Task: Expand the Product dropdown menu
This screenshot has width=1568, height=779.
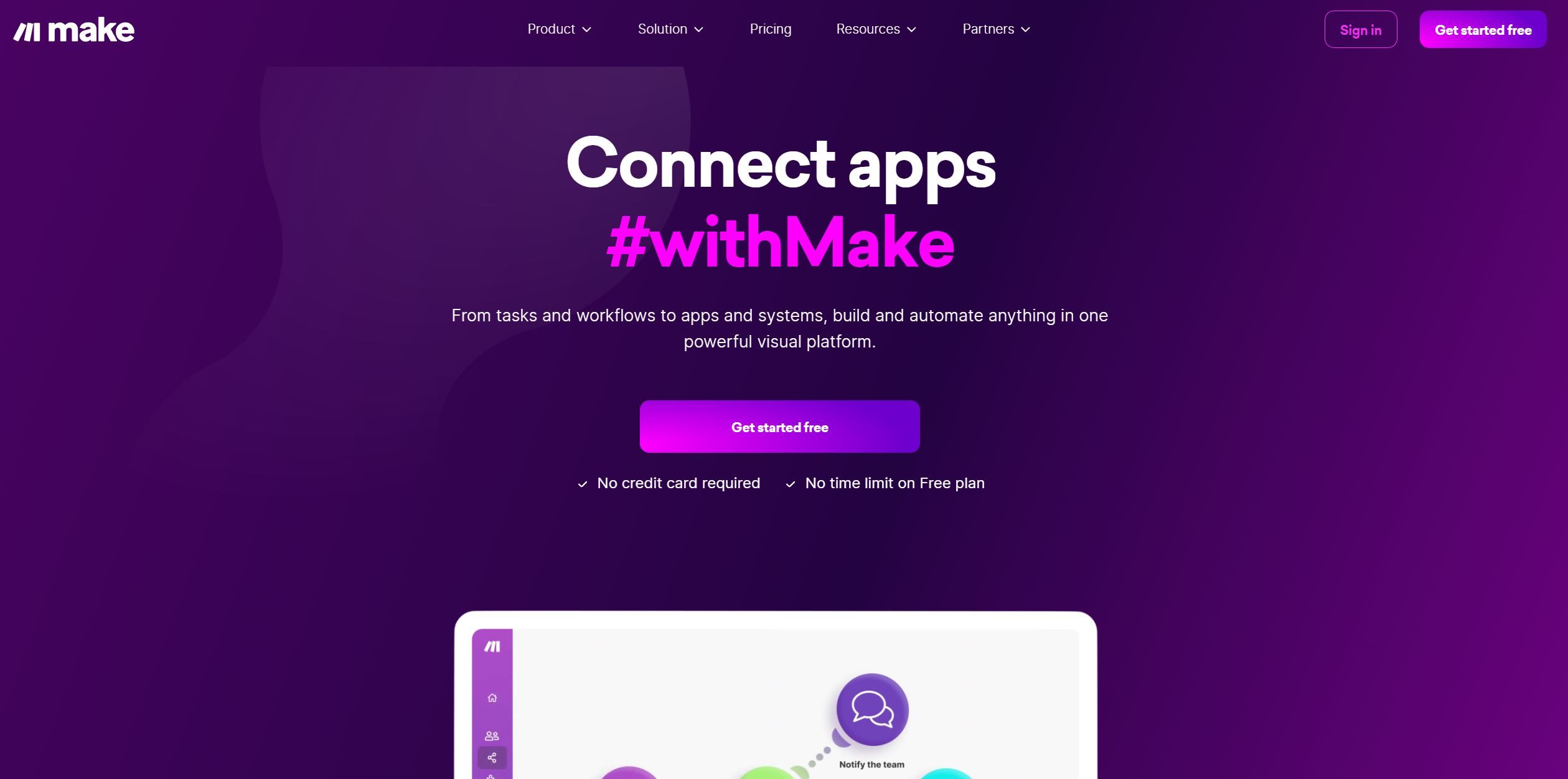Action: click(x=558, y=28)
